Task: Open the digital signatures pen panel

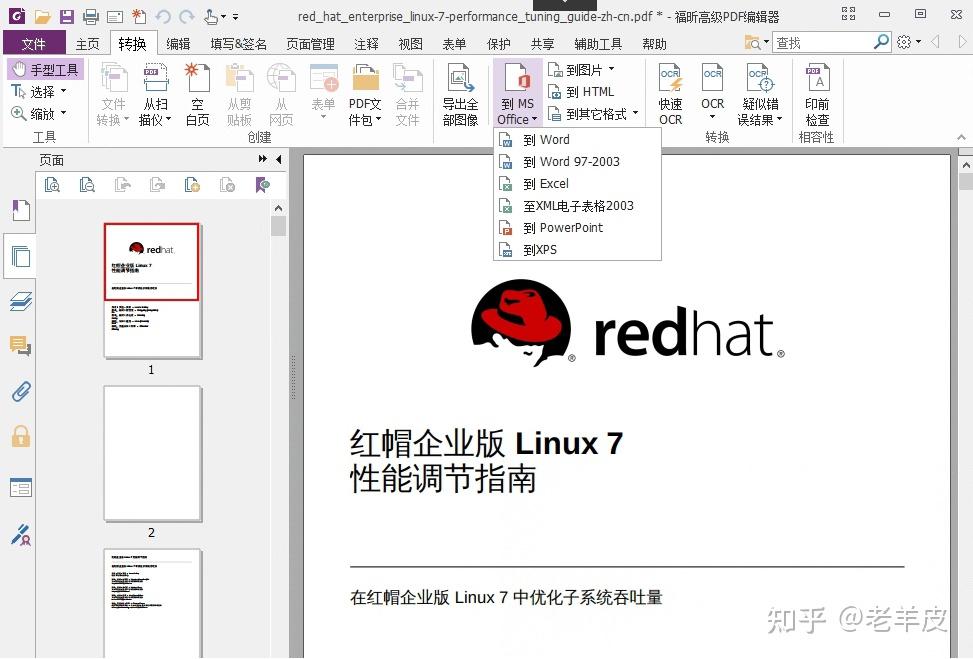Action: [20, 534]
